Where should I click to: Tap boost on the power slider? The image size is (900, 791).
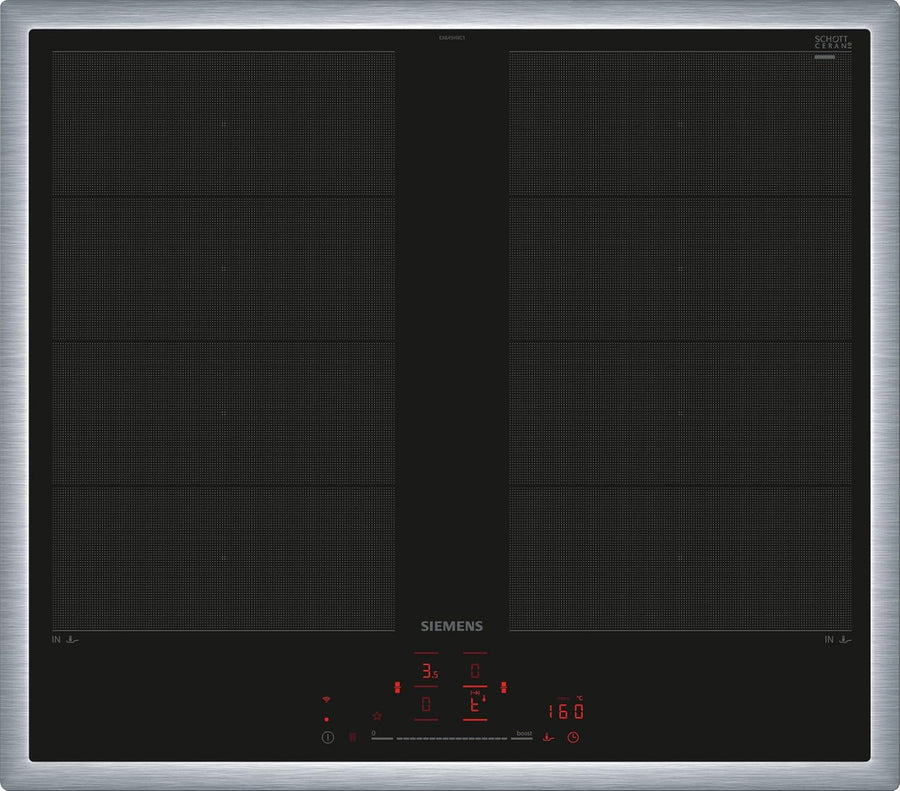click(523, 735)
